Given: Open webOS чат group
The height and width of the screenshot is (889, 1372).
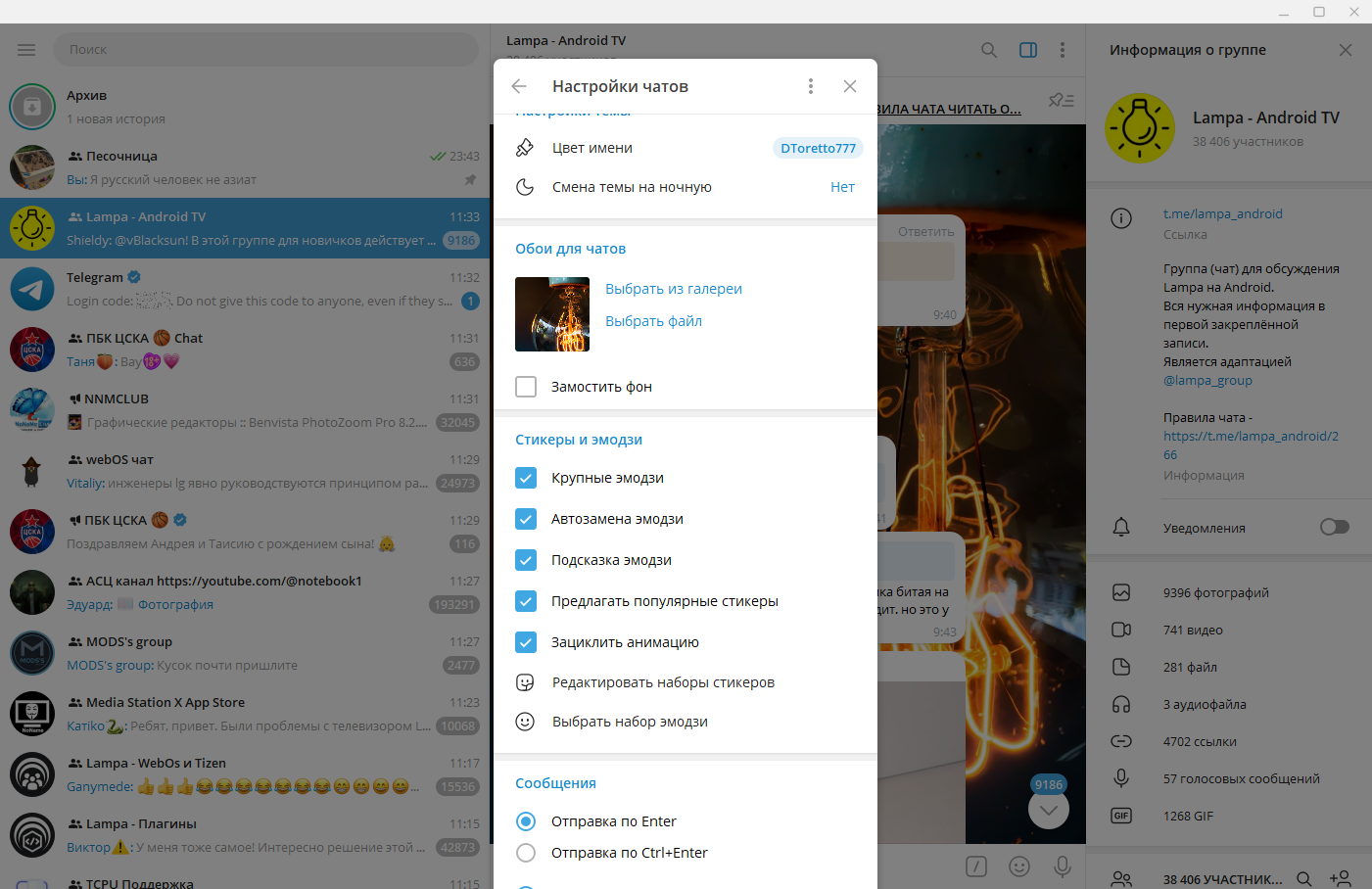Looking at the screenshot, I should click(x=245, y=471).
